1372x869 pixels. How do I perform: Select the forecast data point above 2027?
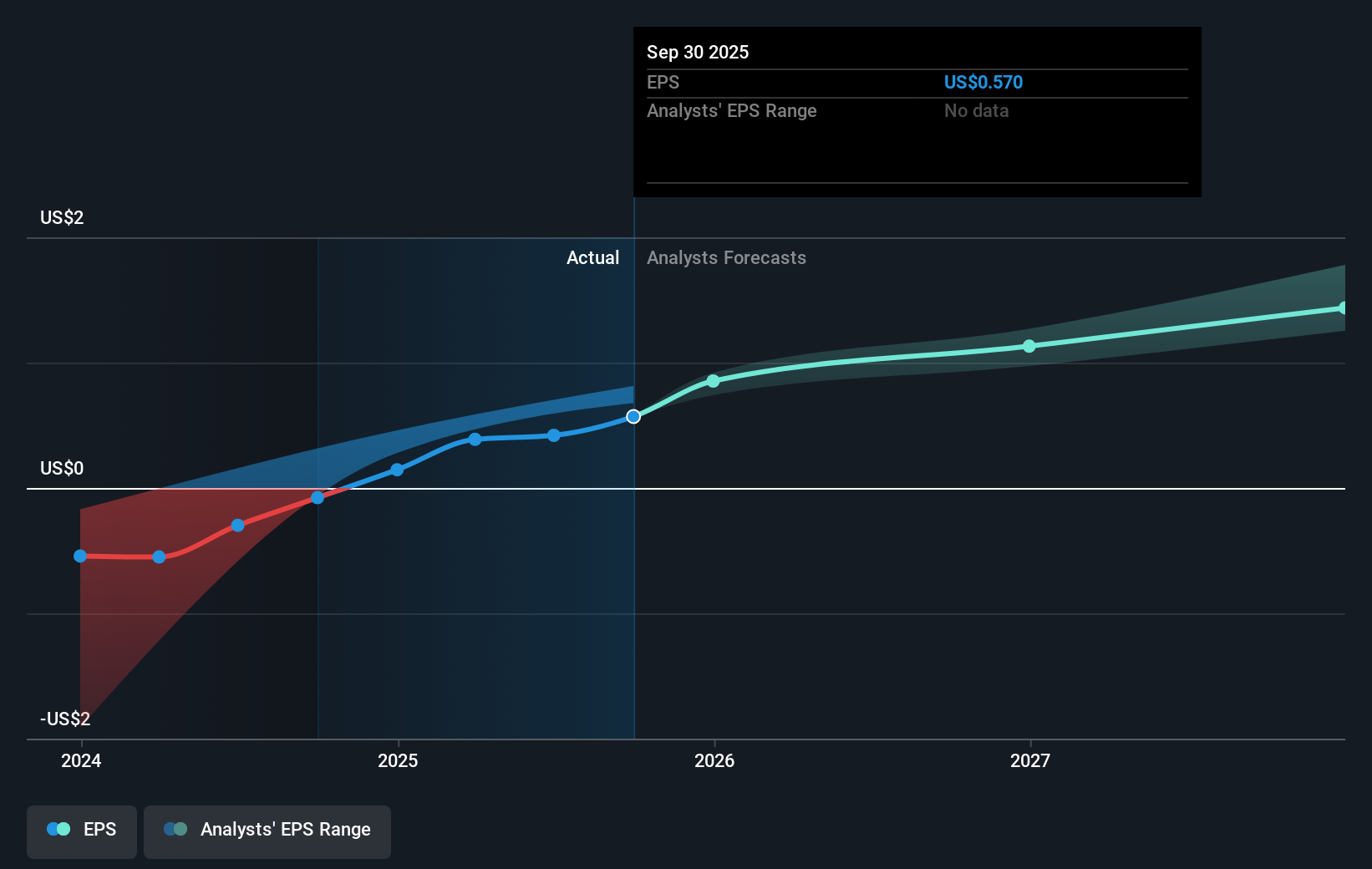pos(1029,347)
